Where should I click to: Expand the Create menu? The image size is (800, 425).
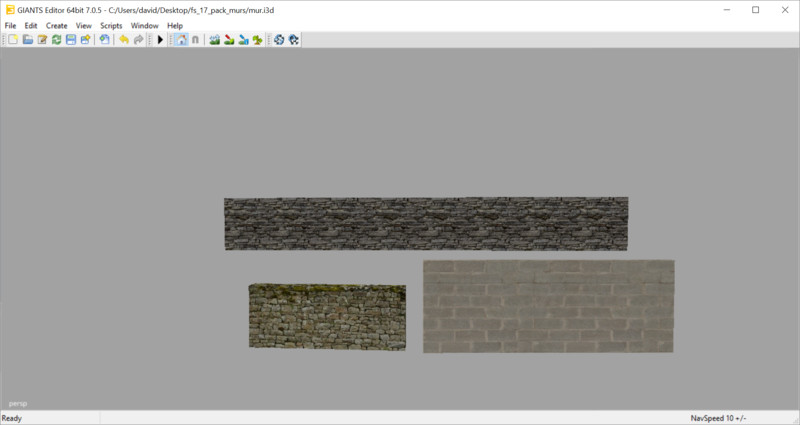tap(56, 25)
